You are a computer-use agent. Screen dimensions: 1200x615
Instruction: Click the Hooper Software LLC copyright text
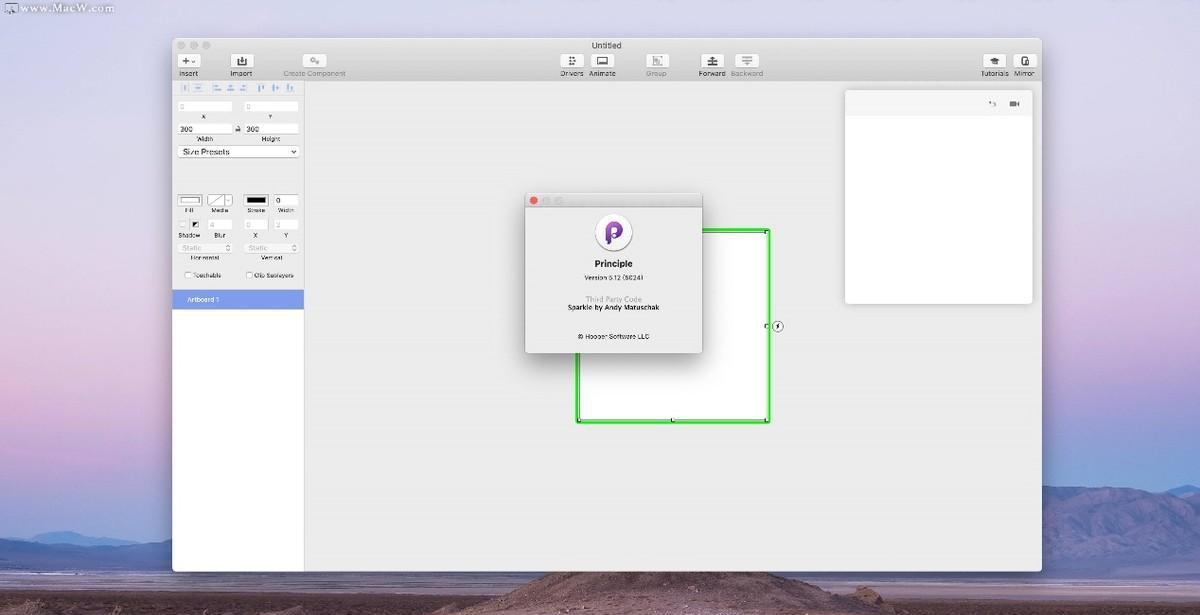613,336
